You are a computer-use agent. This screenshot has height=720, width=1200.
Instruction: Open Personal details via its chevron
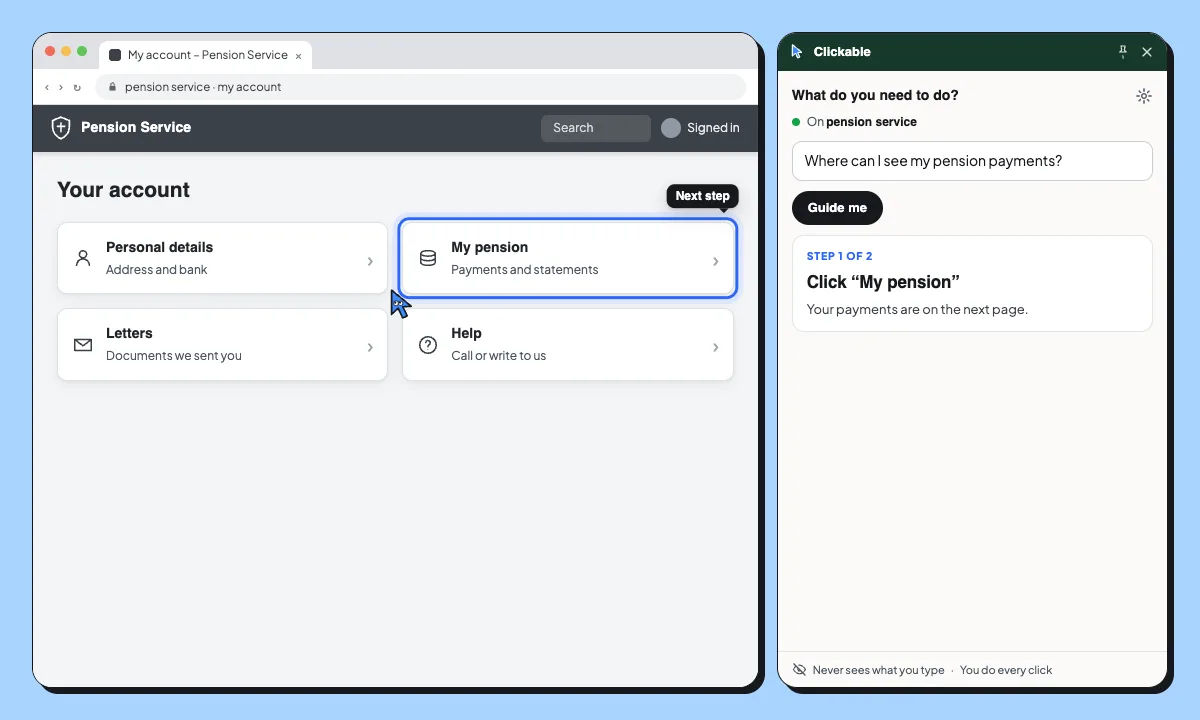pyautogui.click(x=370, y=261)
